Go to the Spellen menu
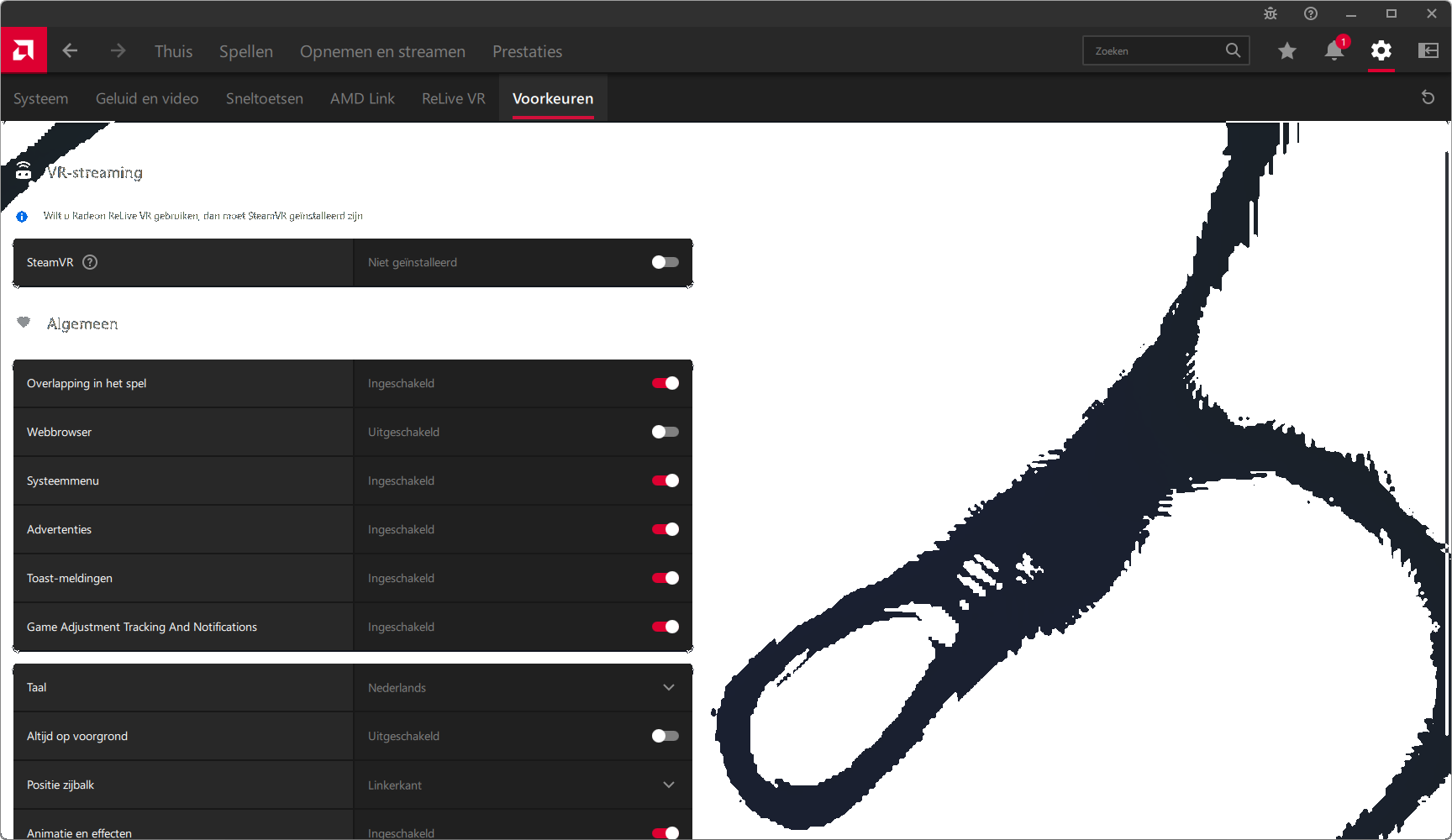 (x=245, y=51)
